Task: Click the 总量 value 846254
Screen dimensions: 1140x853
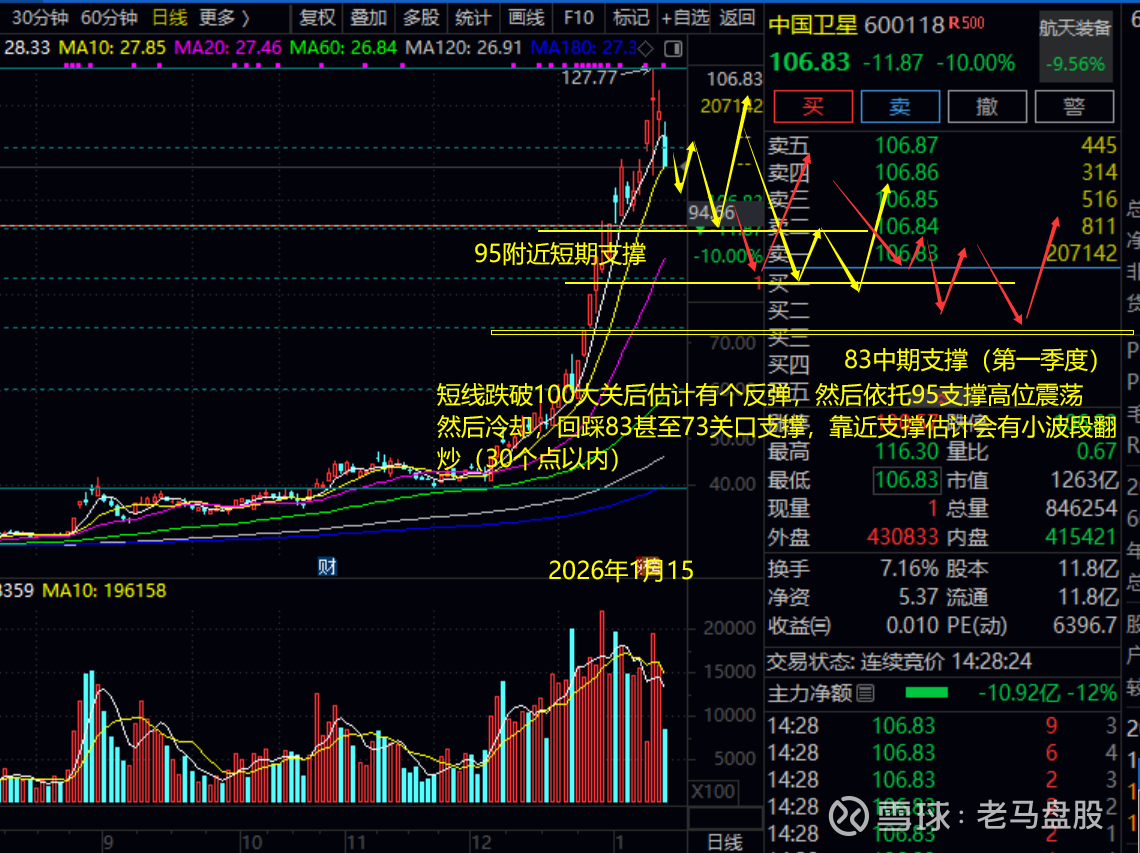Action: [x=1081, y=508]
